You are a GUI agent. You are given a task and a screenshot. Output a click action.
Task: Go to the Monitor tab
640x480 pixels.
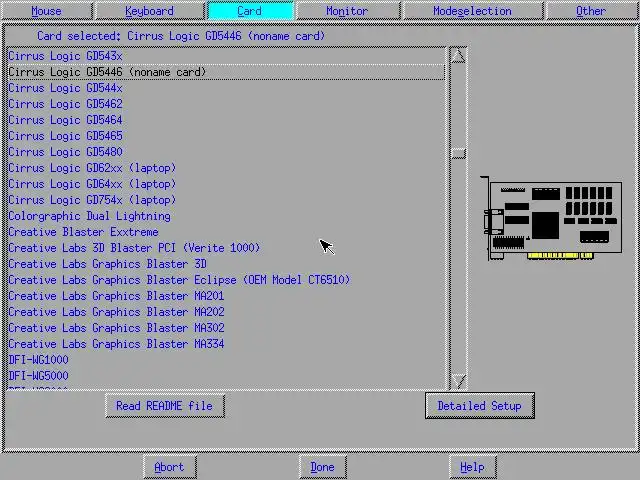(x=347, y=11)
